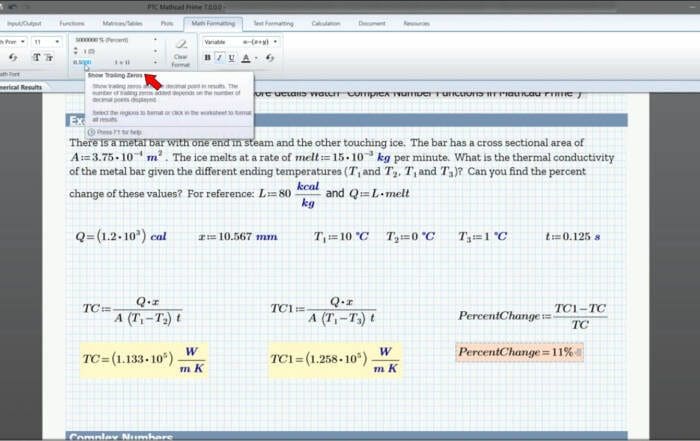Click the Undo icon in title bar
The height and width of the screenshot is (441, 700).
13,6
